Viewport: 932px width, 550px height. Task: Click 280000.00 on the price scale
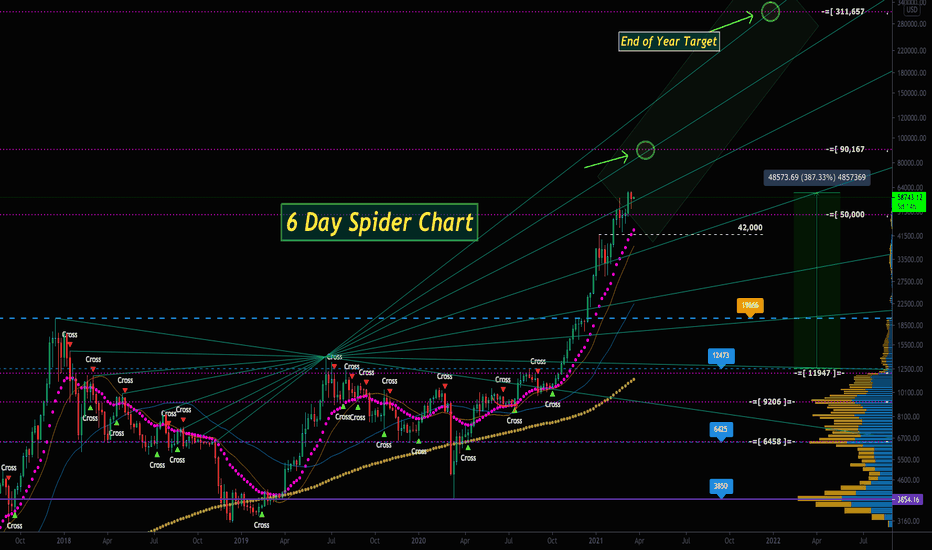tap(911, 24)
